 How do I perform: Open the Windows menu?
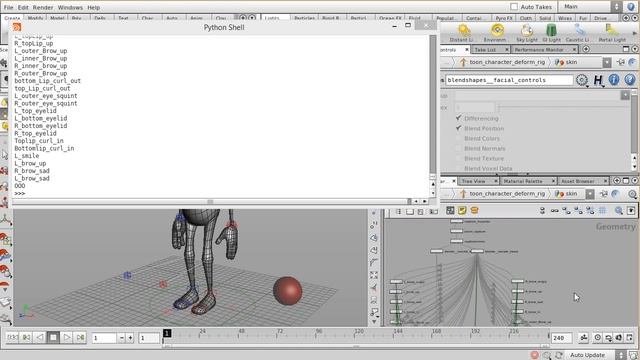point(70,7)
